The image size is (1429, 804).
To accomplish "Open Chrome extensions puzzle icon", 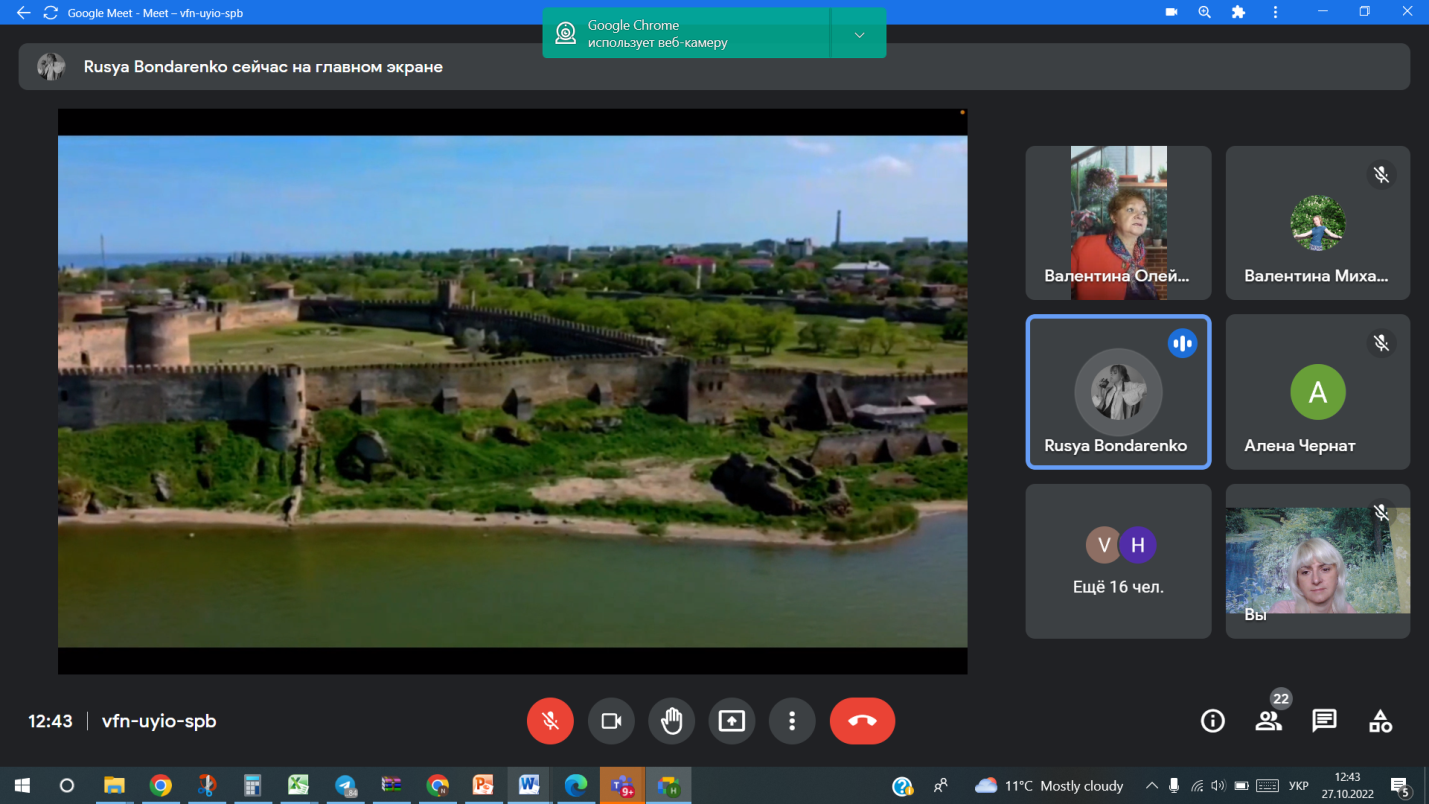I will (x=1238, y=13).
